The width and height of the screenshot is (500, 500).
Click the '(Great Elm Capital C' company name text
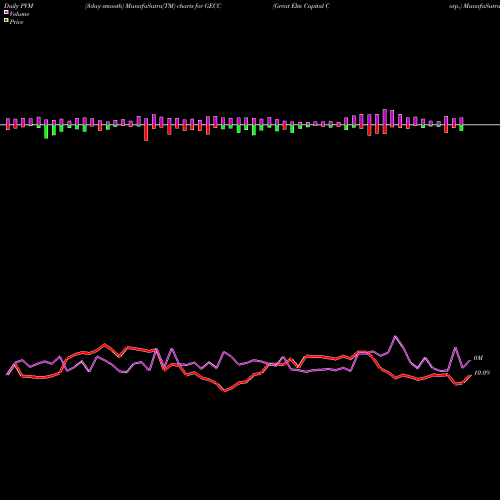click(x=301, y=6)
